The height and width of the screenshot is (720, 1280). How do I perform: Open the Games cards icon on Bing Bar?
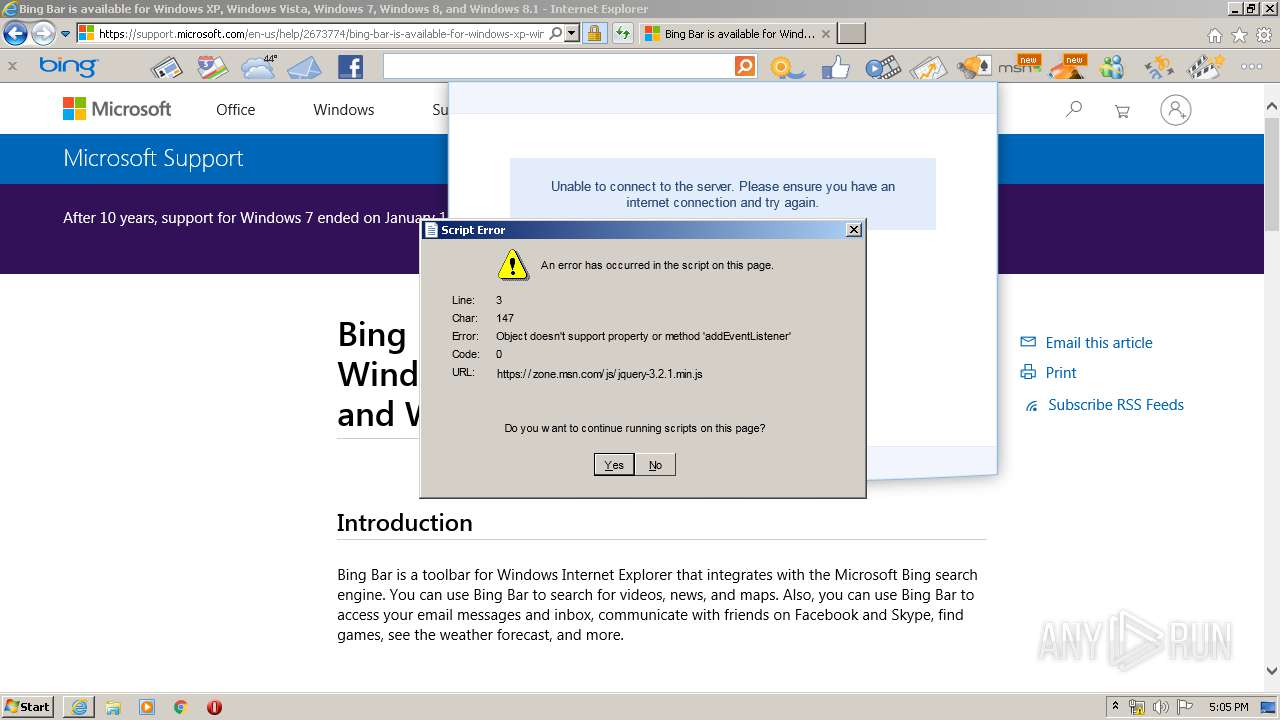click(x=974, y=68)
